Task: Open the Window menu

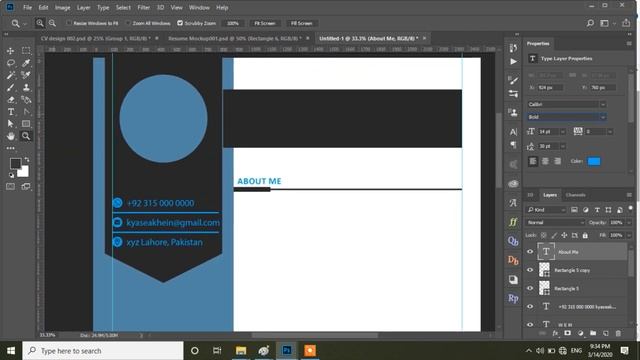Action: click(199, 7)
